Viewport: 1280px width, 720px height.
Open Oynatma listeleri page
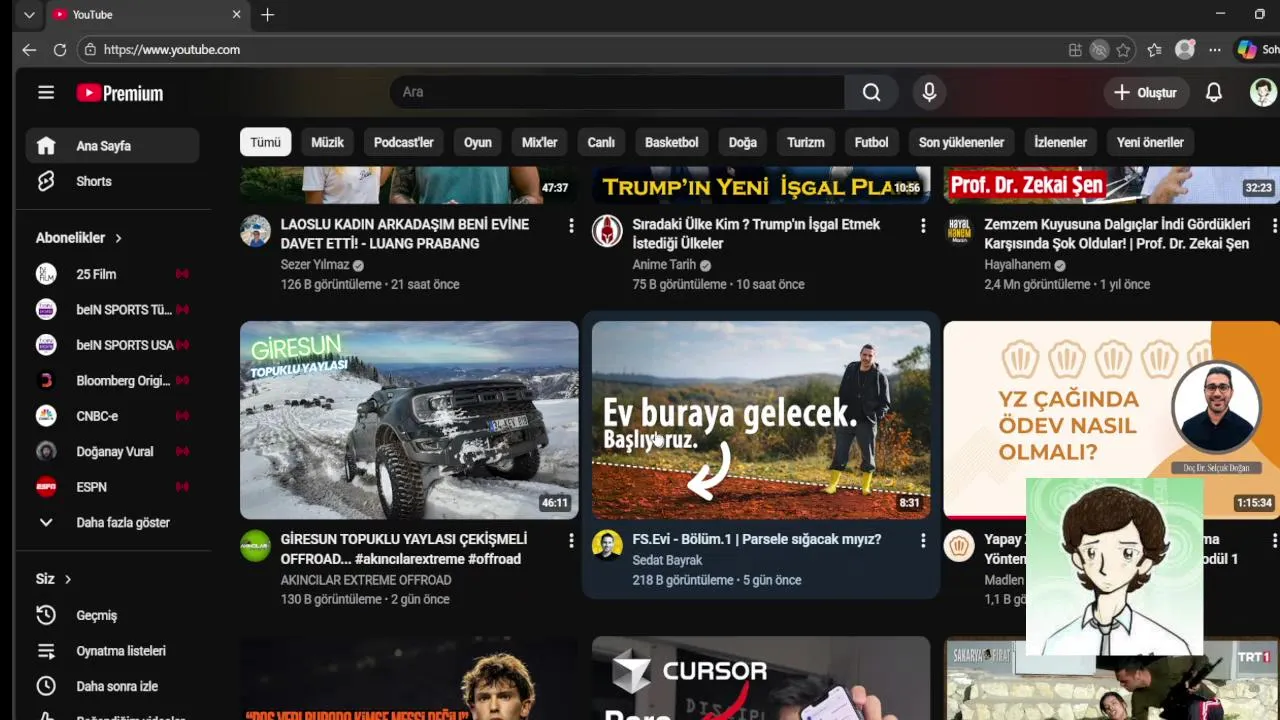pyautogui.click(x=112, y=651)
